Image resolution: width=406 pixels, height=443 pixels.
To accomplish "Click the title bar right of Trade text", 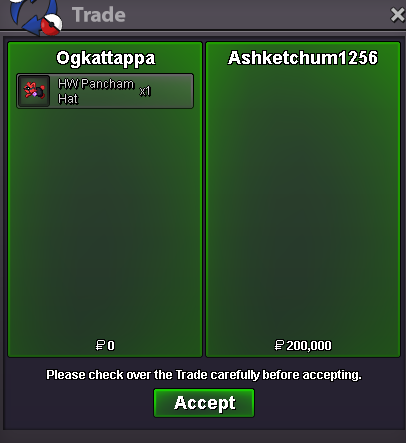I will [x=257, y=15].
